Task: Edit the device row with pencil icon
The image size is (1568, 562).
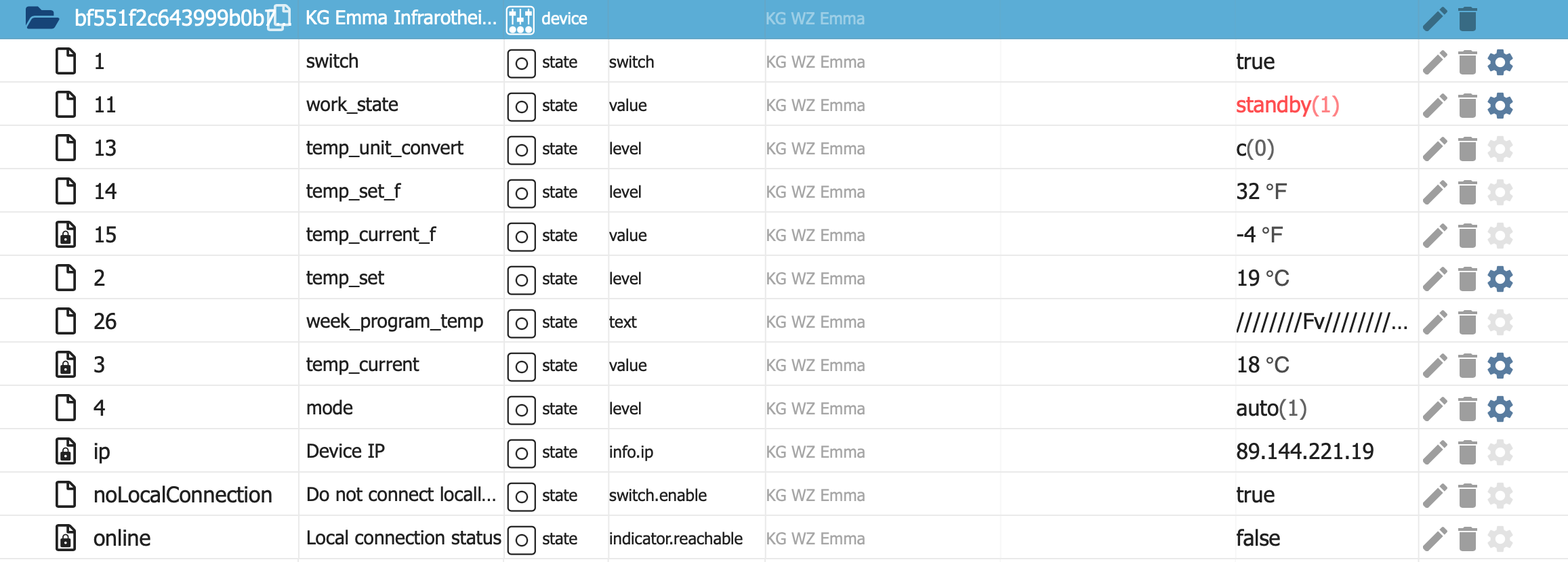Action: click(x=1435, y=19)
